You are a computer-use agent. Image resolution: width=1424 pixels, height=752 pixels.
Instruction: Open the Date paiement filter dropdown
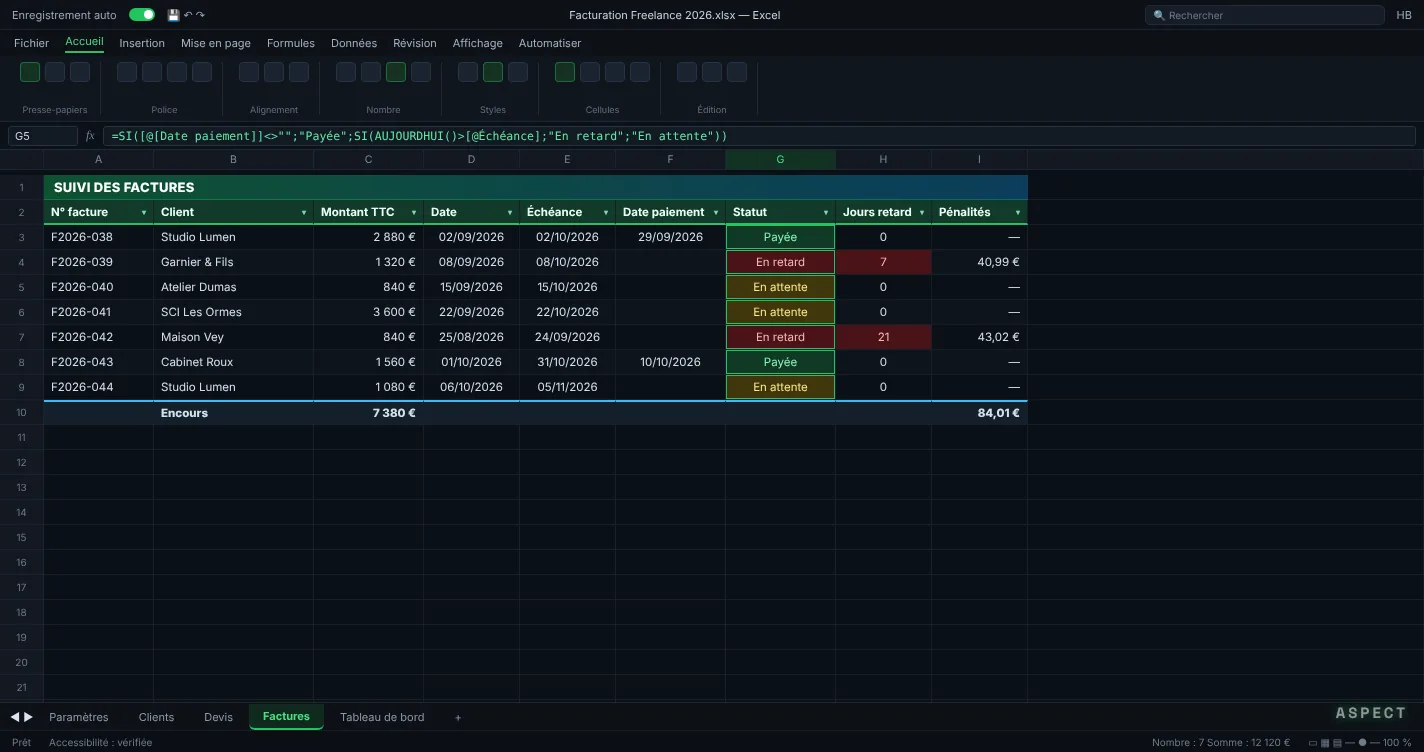coord(716,213)
